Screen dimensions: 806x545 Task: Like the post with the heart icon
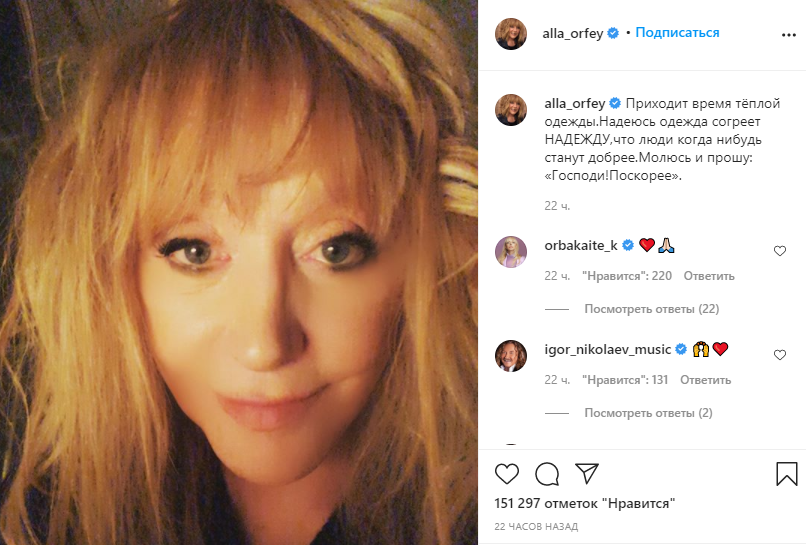coord(506,474)
